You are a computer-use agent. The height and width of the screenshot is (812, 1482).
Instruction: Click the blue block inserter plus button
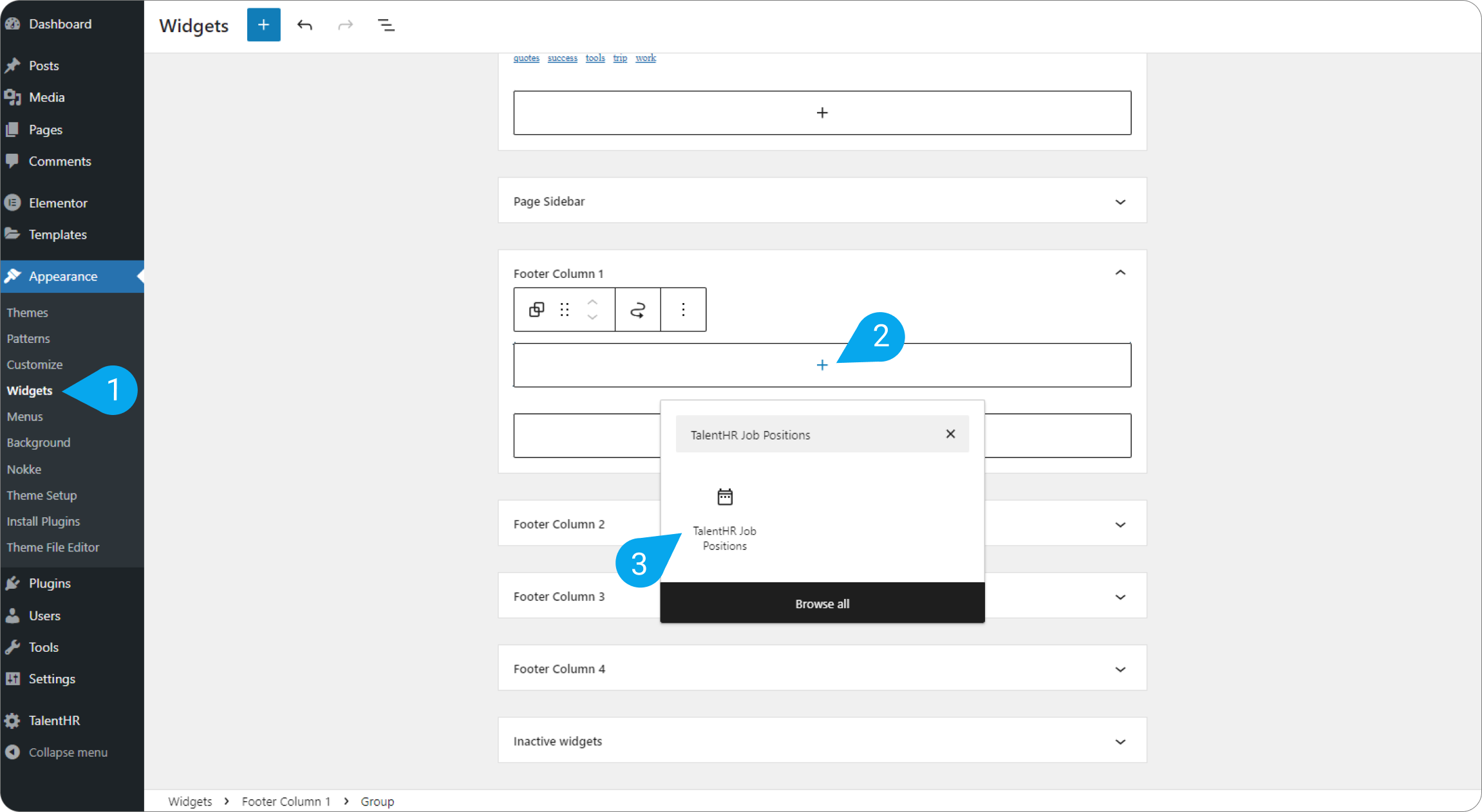pyautogui.click(x=263, y=25)
